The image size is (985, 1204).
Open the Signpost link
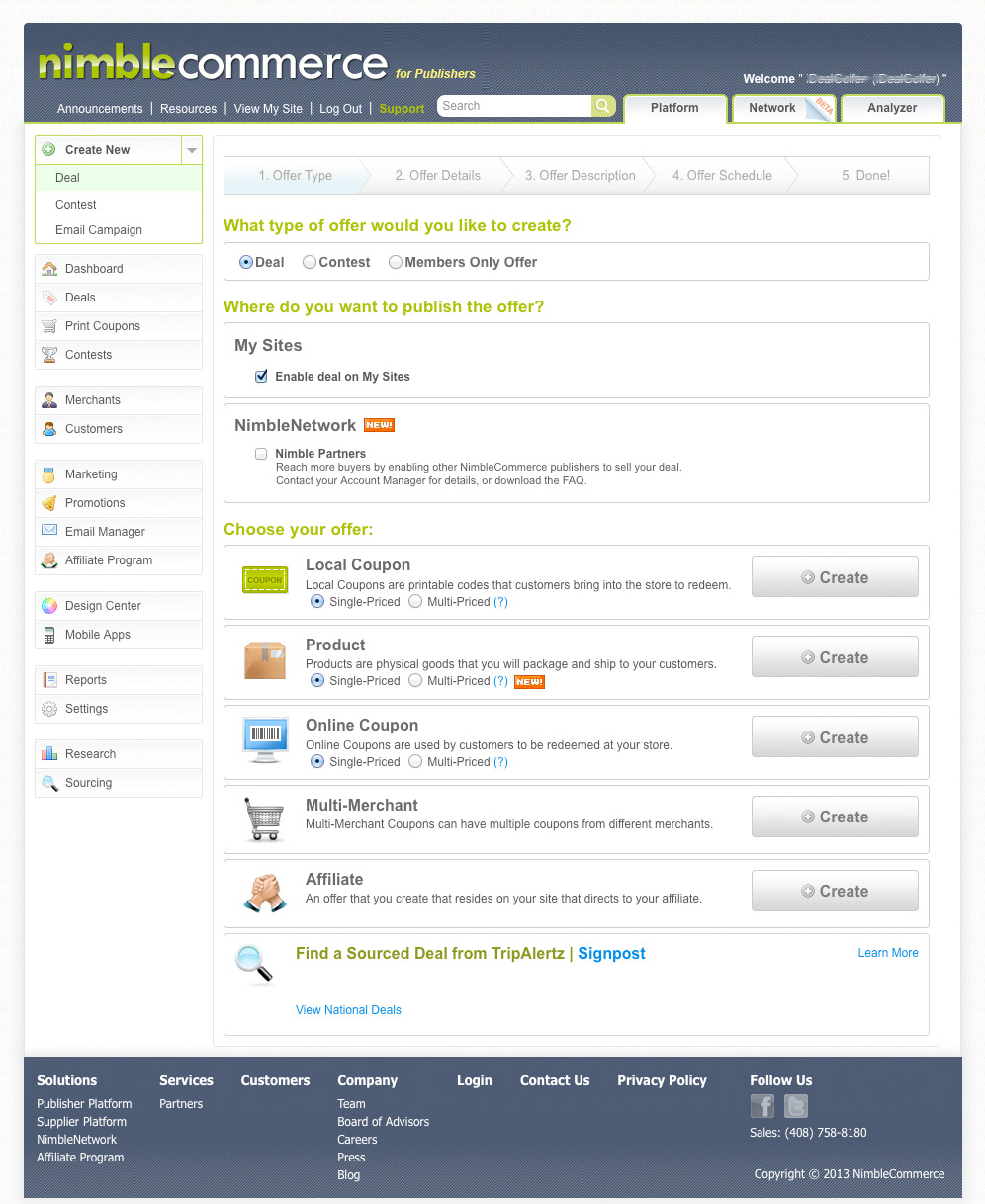click(611, 954)
